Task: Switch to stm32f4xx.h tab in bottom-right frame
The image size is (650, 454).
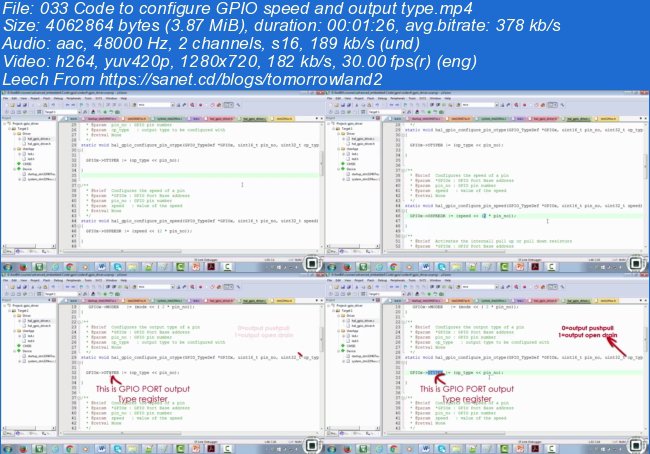Action: [608, 301]
